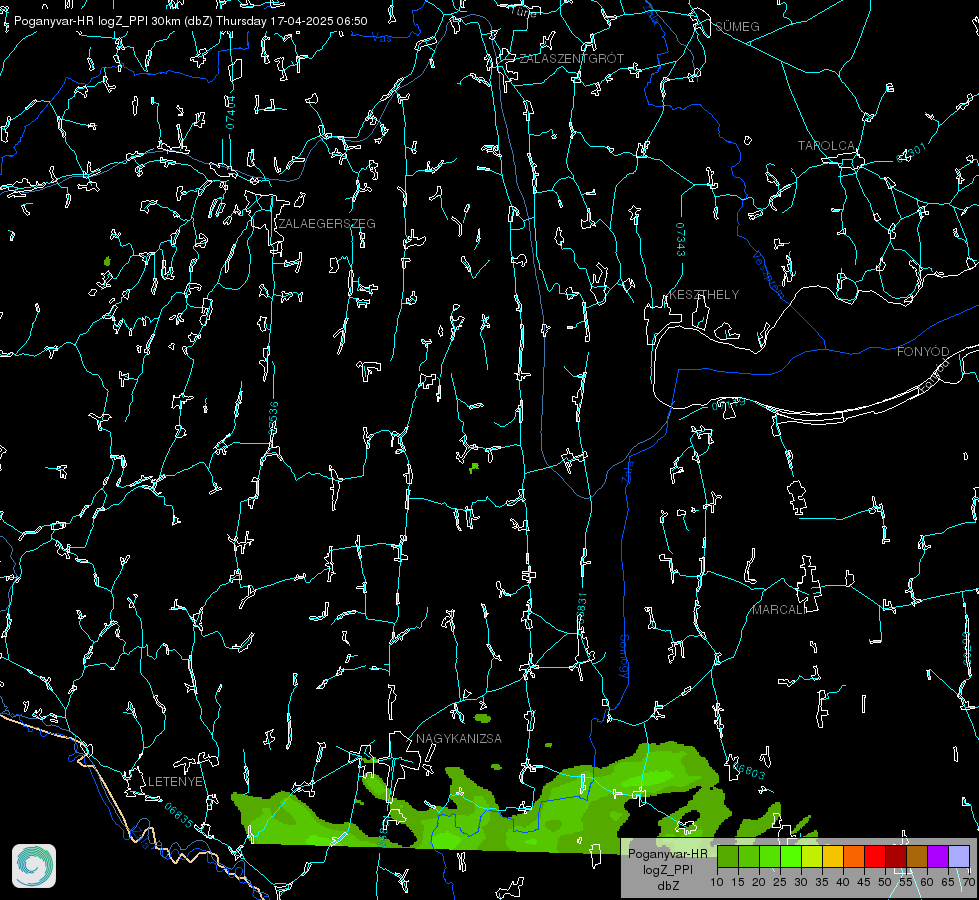Pick the bright green 25-30 dBZ swatch

[791, 856]
